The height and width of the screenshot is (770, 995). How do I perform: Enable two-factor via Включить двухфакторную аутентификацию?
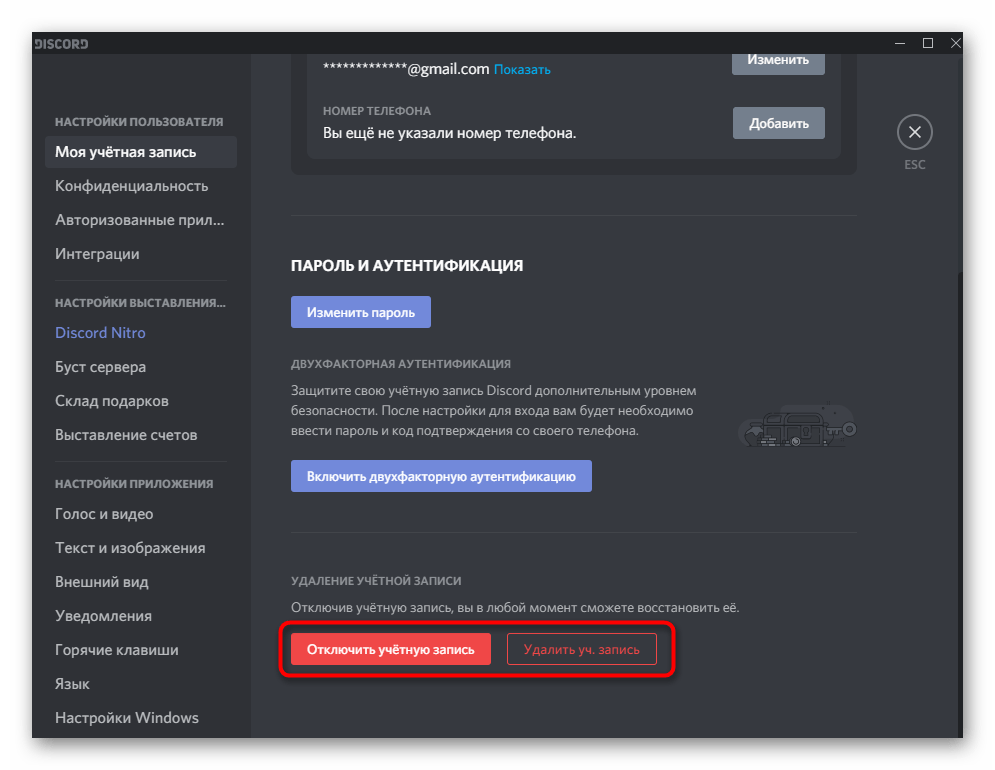pyautogui.click(x=441, y=476)
